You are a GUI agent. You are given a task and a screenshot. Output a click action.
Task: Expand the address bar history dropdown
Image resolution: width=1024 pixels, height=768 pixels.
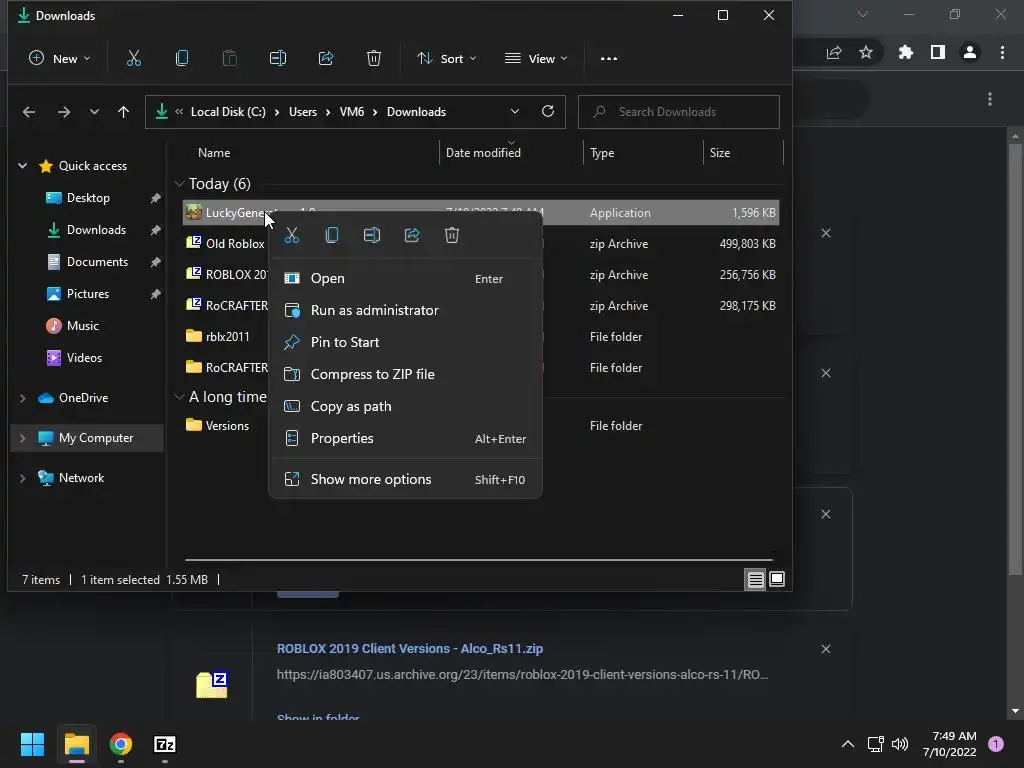515,112
